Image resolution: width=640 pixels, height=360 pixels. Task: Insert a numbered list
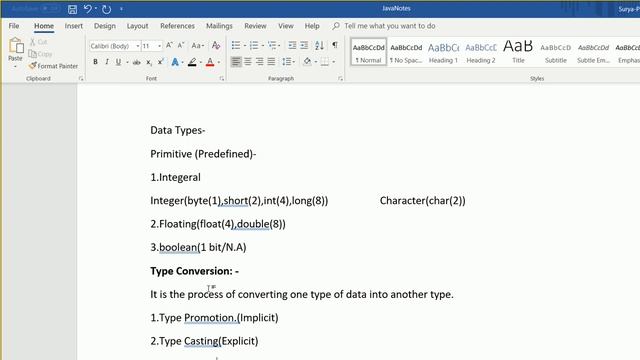click(x=254, y=45)
